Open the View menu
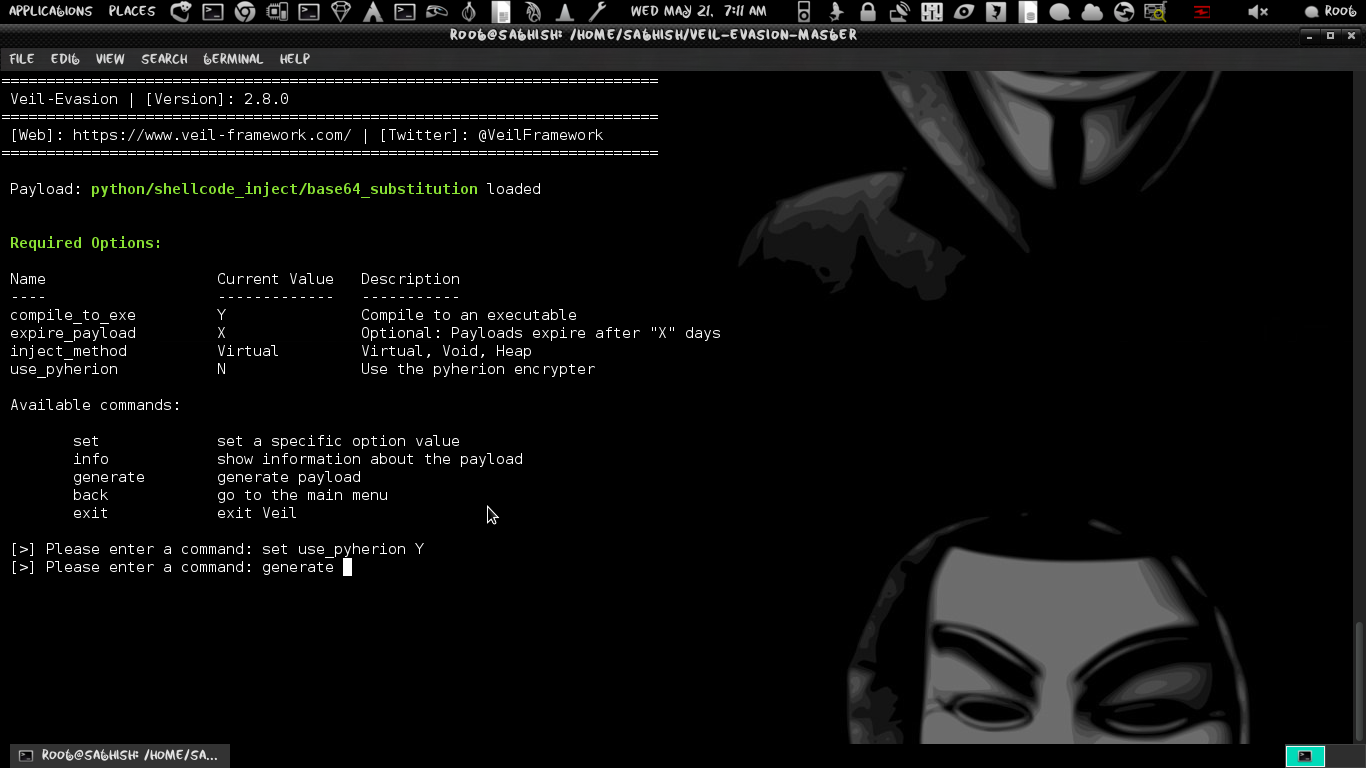Viewport: 1366px width, 768px height. click(110, 59)
